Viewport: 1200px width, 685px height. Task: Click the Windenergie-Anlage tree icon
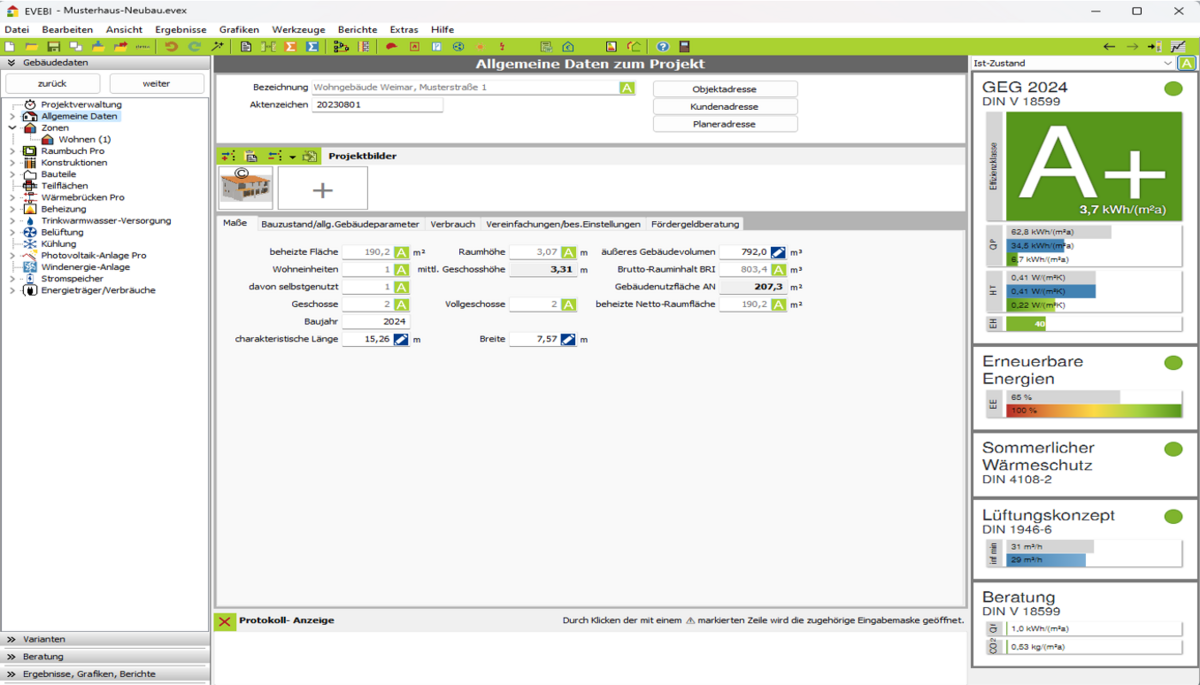tap(30, 267)
